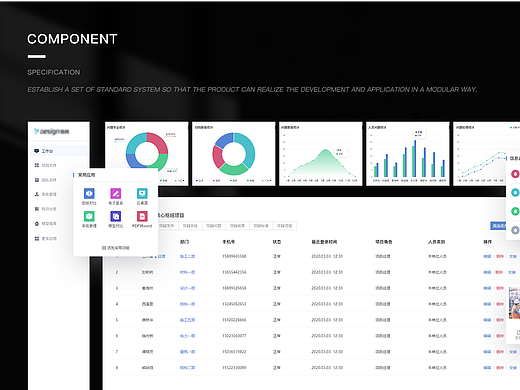Click the third action link in row 1
This screenshot has width=520, height=390.
[513, 256]
